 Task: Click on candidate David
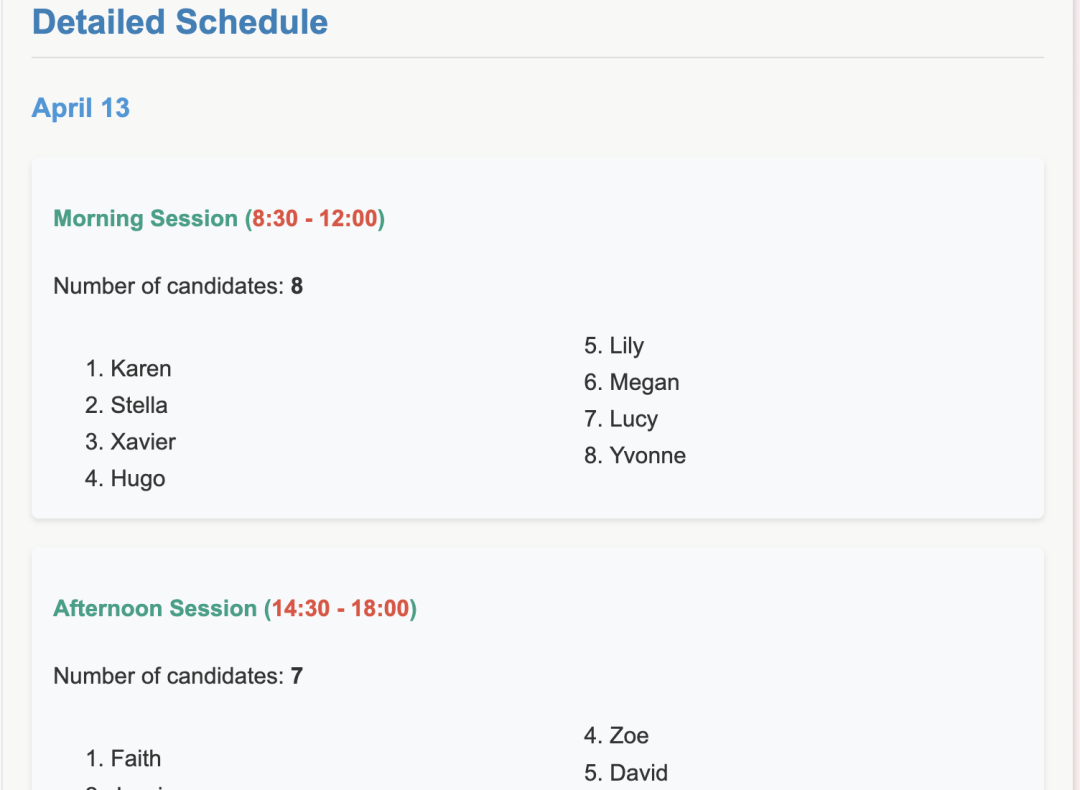[639, 773]
